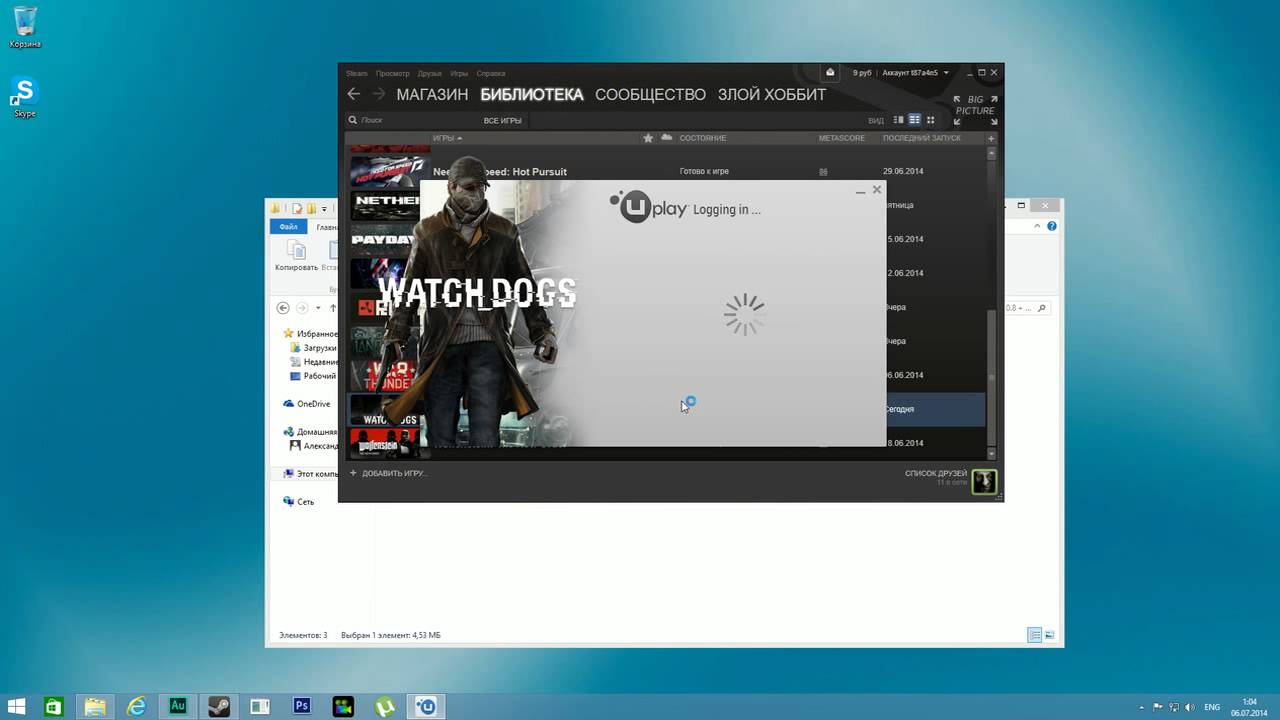The height and width of the screenshot is (720, 1280).
Task: Click Копировать in Explorer ribbon
Action: 295,256
